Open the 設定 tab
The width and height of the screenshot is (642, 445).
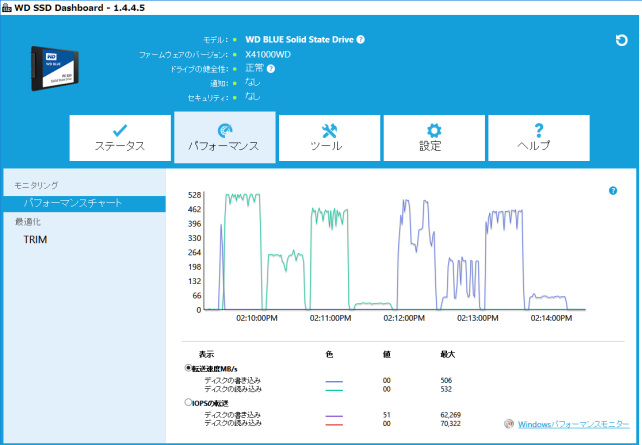point(434,138)
